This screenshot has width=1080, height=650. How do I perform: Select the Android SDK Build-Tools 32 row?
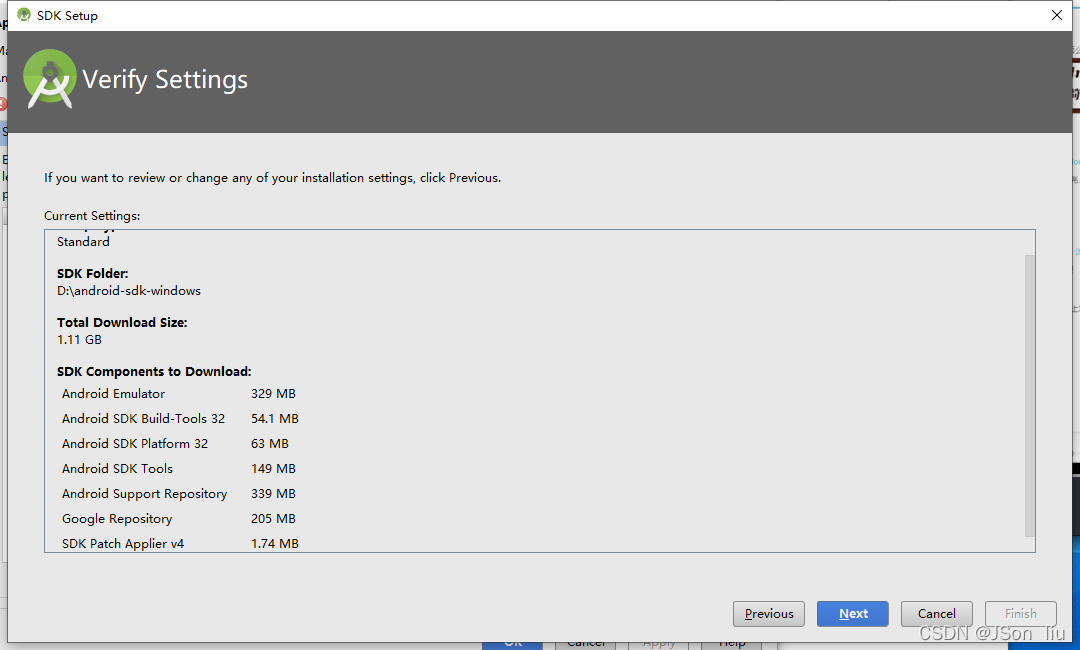[180, 419]
